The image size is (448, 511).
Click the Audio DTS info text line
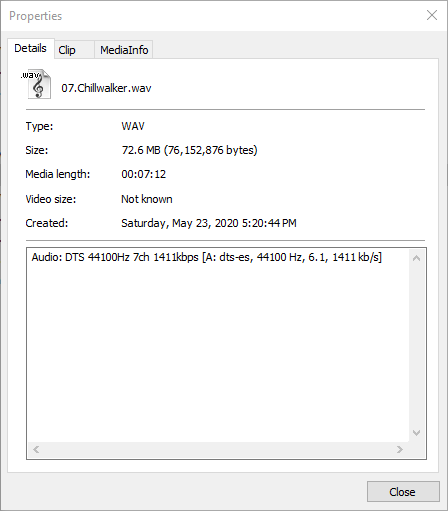tap(207, 257)
